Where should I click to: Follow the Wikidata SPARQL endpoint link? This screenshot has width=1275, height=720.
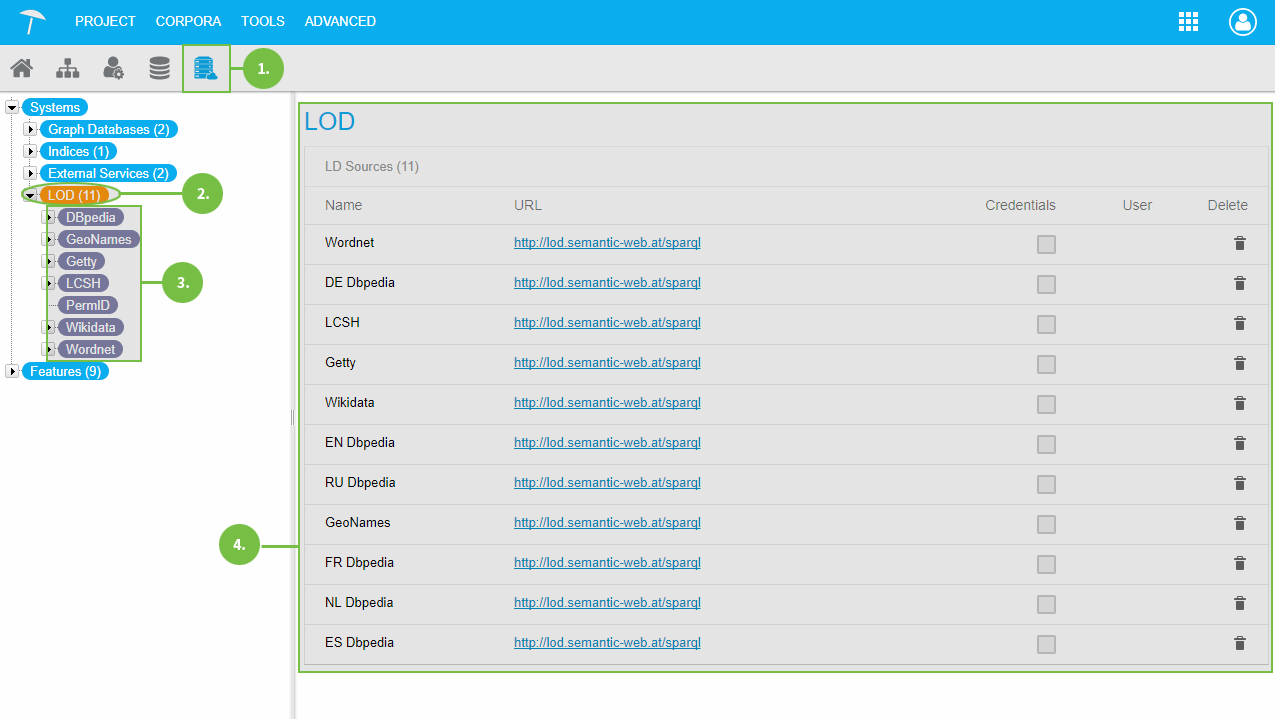(x=607, y=402)
